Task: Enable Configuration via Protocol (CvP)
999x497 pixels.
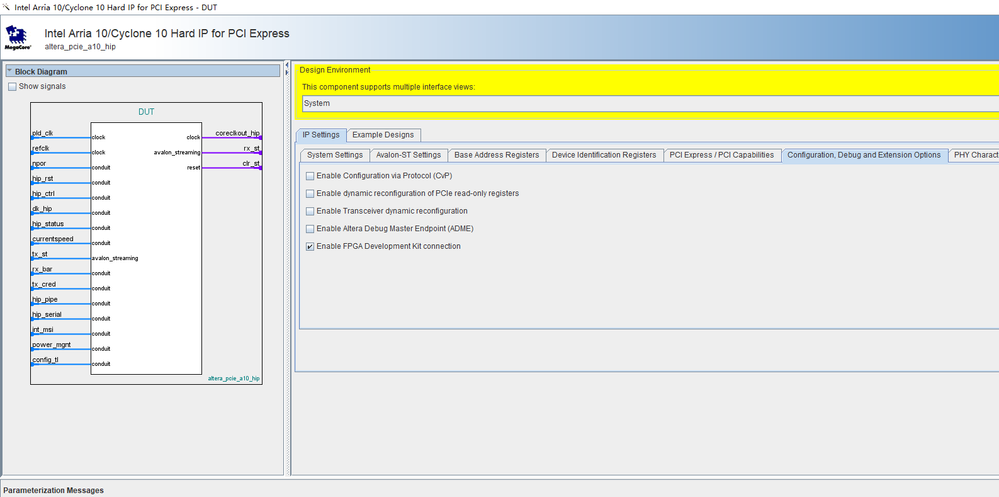Action: point(310,176)
